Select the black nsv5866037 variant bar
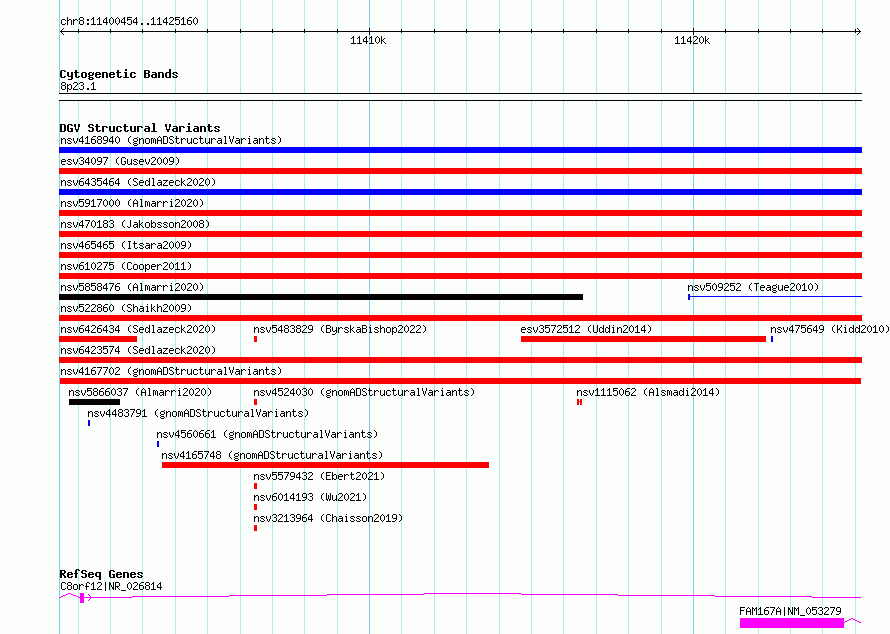Viewport: 890px width, 634px height. point(94,402)
